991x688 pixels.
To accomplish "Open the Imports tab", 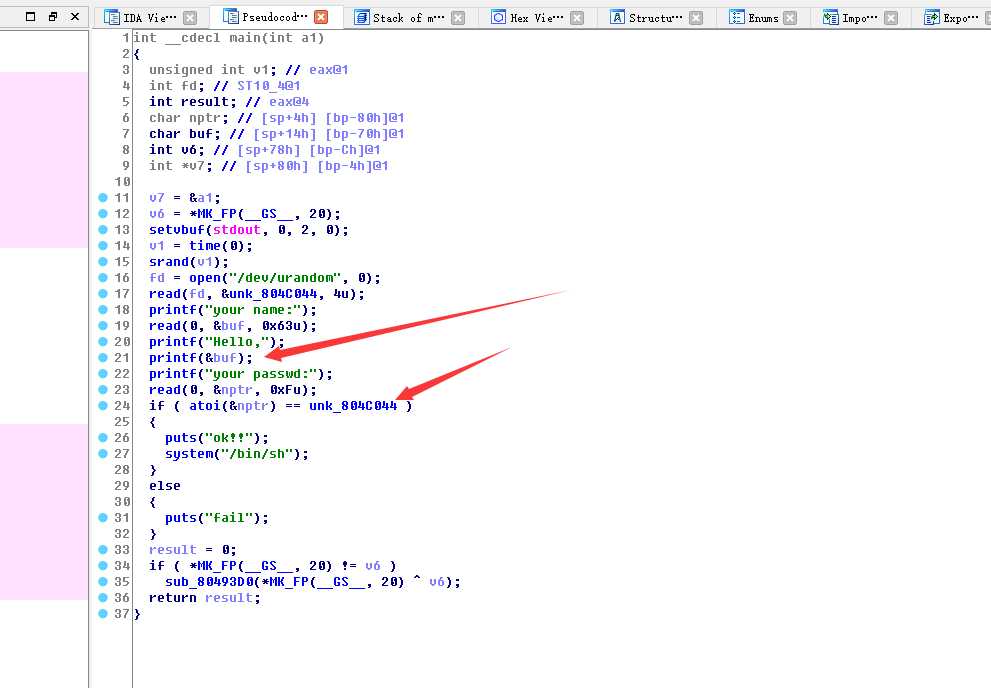I will click(860, 18).
